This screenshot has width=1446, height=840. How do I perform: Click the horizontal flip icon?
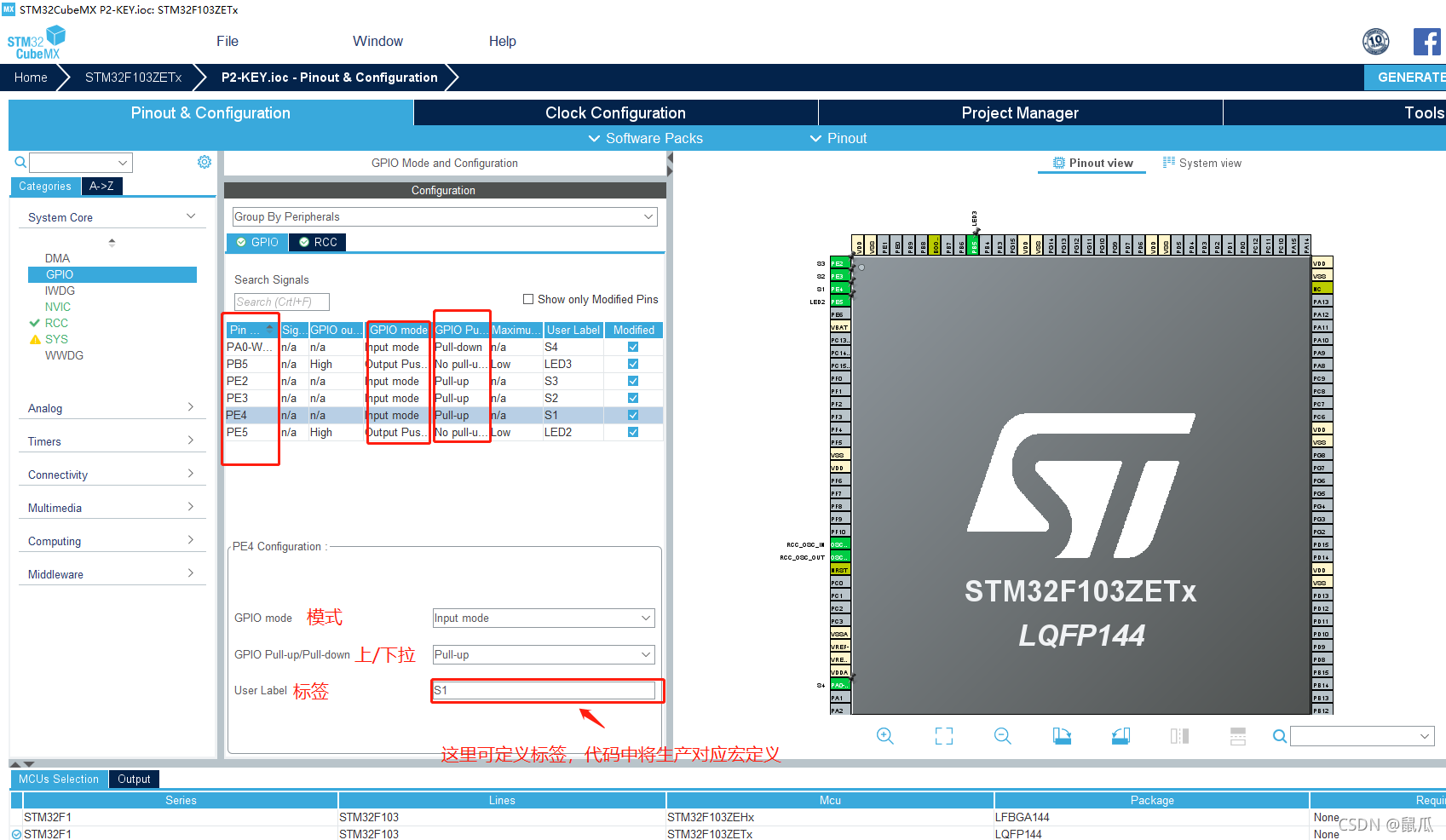[x=1179, y=736]
